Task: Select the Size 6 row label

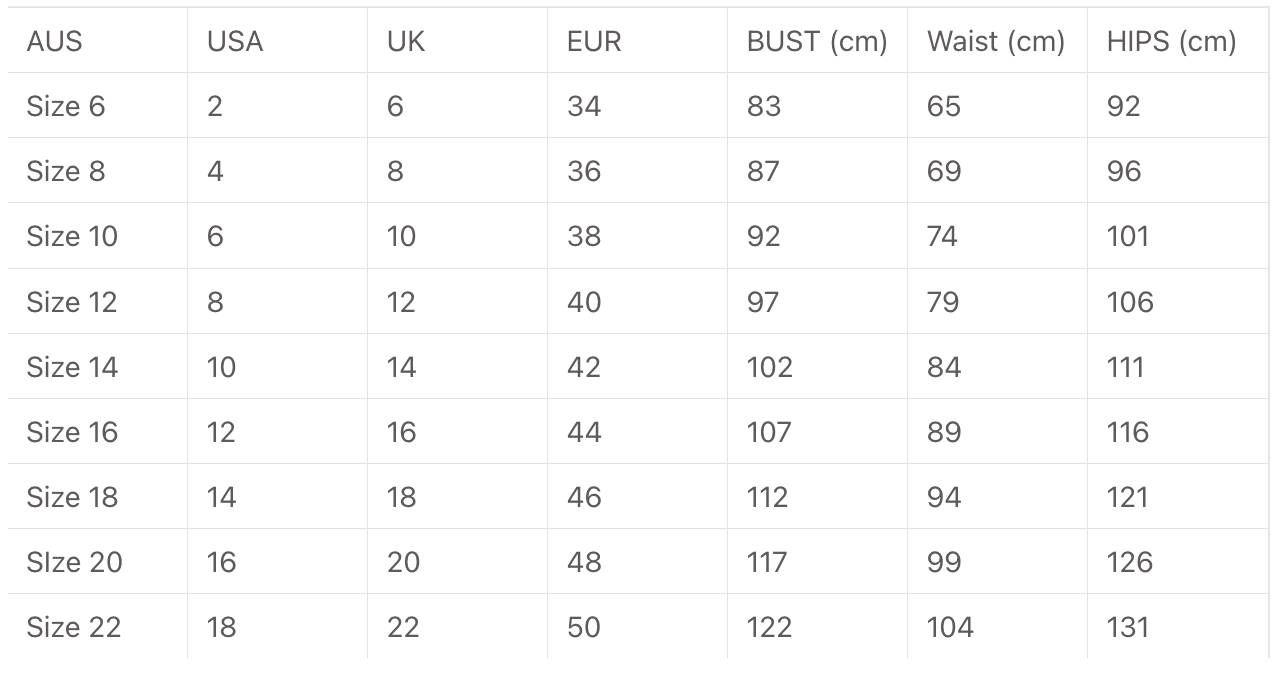Action: click(x=66, y=107)
